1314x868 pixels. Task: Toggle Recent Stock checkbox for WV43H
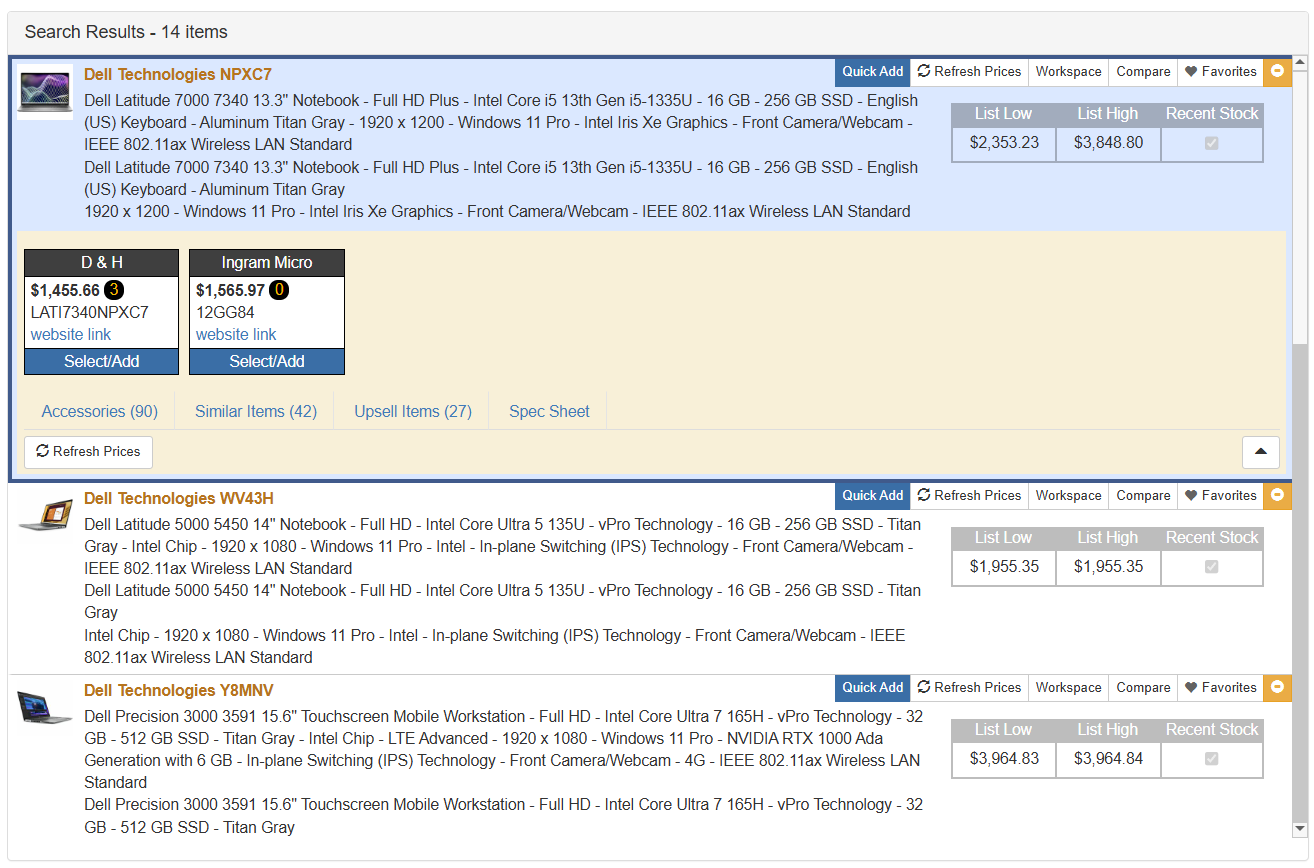point(1212,567)
